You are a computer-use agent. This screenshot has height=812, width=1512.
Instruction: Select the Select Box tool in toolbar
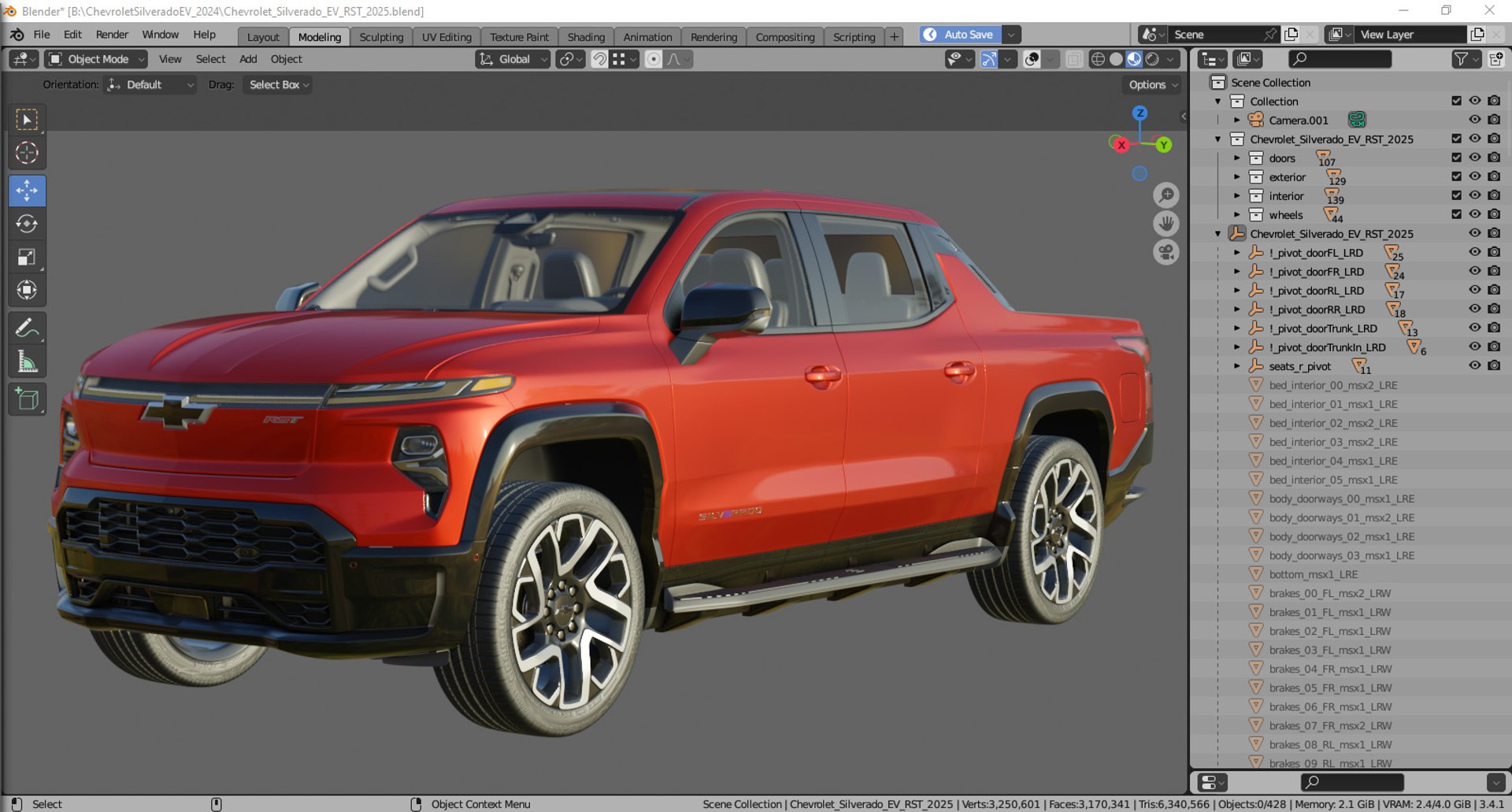pos(27,120)
